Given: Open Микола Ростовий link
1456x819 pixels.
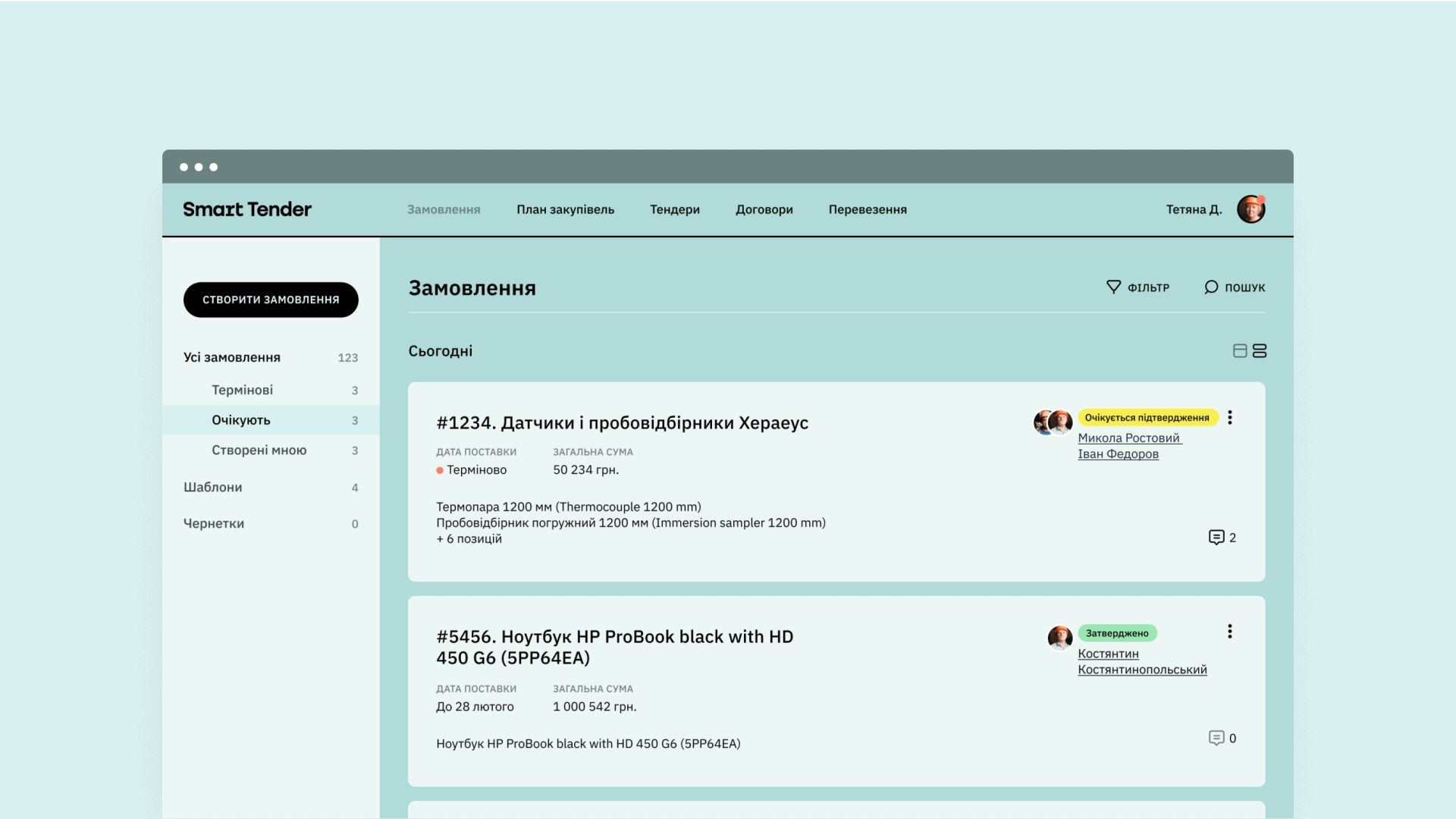Looking at the screenshot, I should 1128,438.
